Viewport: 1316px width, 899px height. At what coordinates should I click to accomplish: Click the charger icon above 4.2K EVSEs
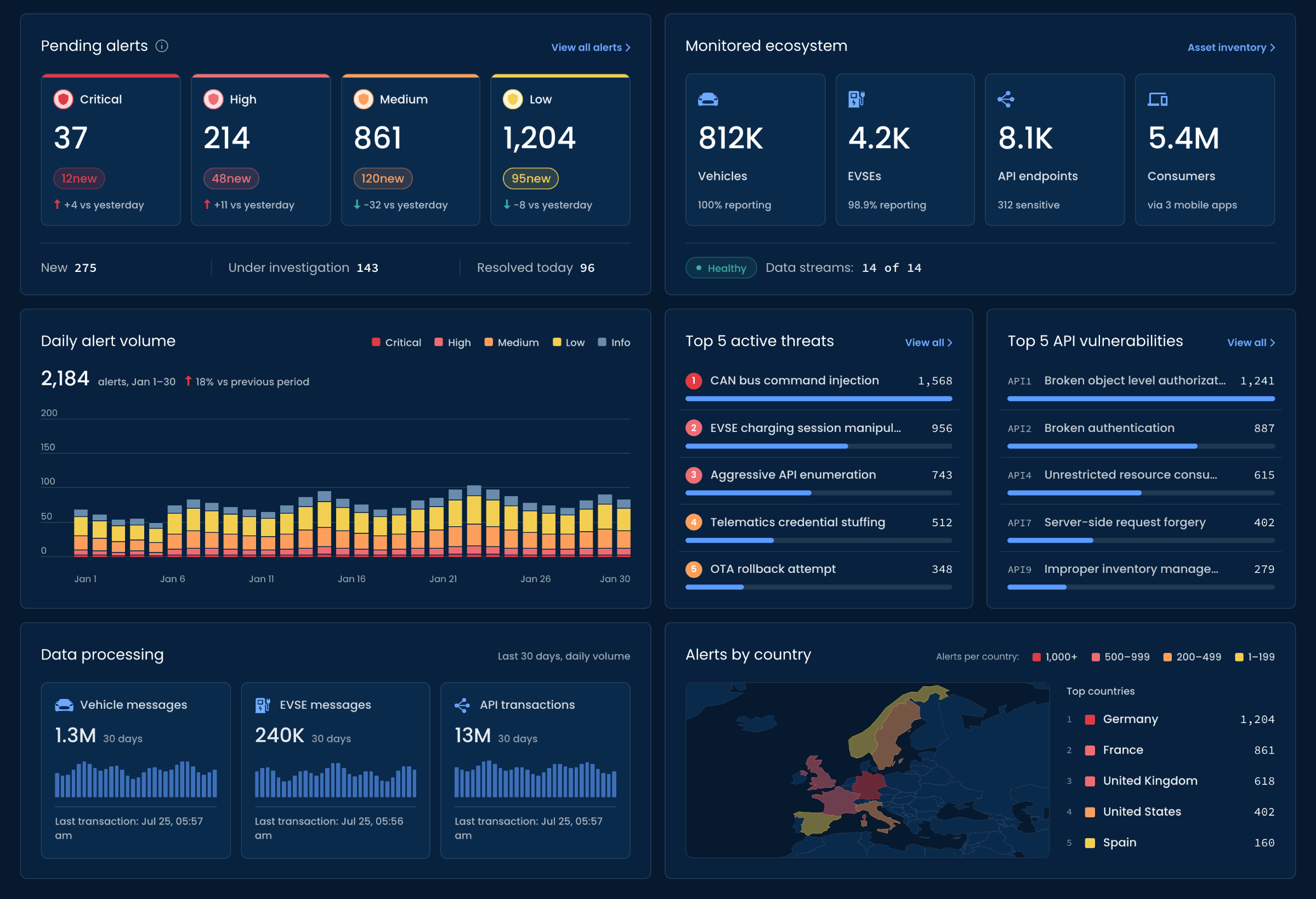[856, 99]
